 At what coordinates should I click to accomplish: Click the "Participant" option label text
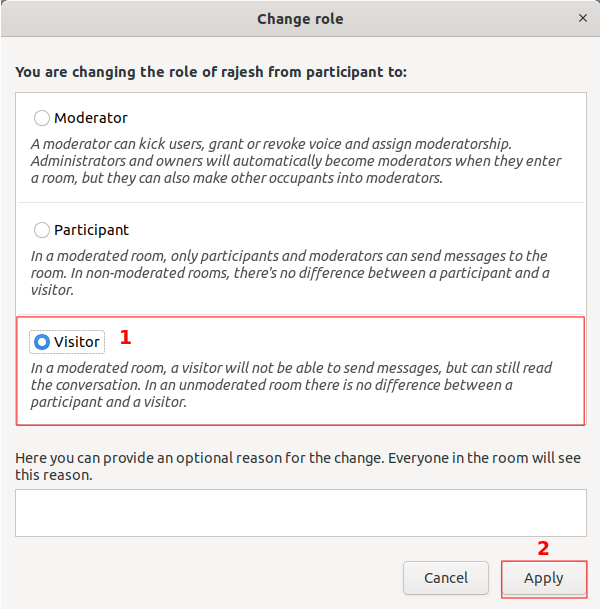click(x=91, y=230)
